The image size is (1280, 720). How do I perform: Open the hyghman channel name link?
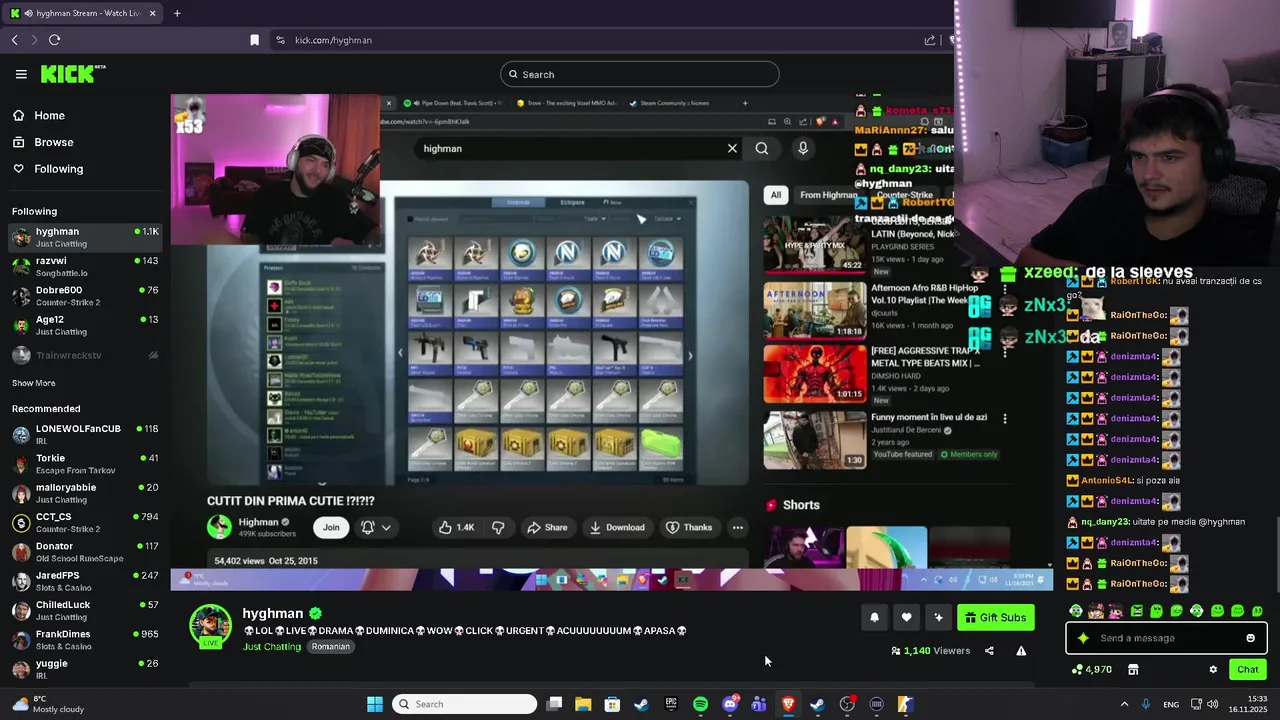(272, 614)
